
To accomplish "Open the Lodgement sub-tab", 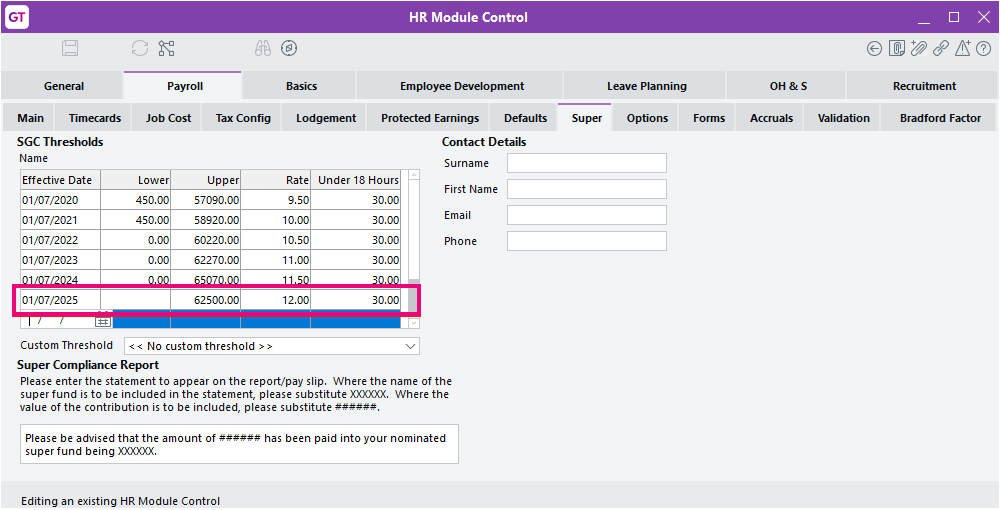I will [x=326, y=118].
